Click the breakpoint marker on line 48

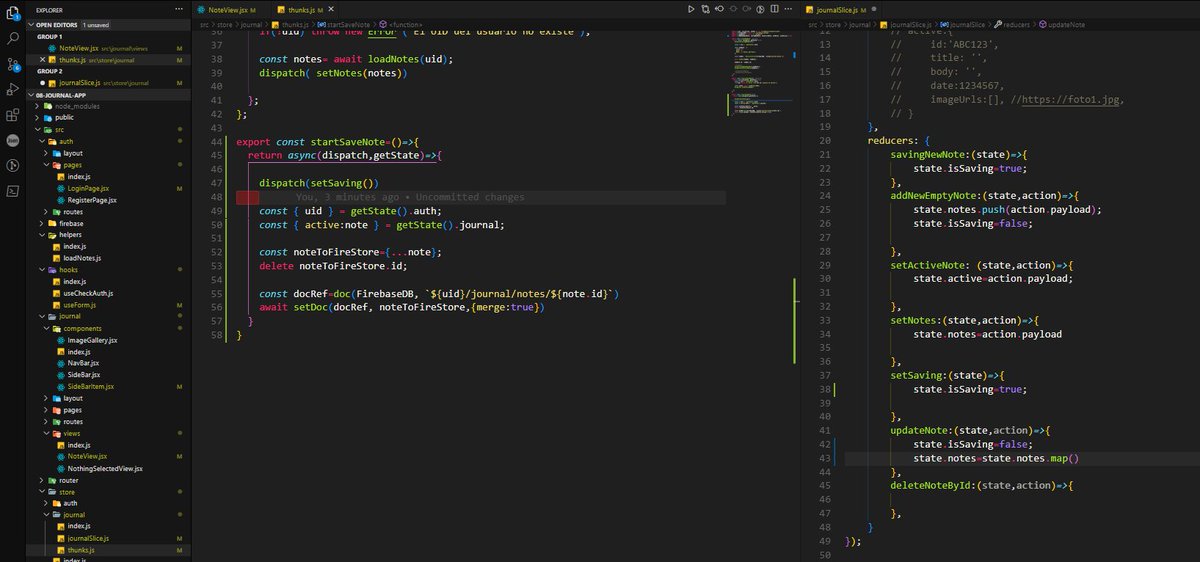coord(247,197)
